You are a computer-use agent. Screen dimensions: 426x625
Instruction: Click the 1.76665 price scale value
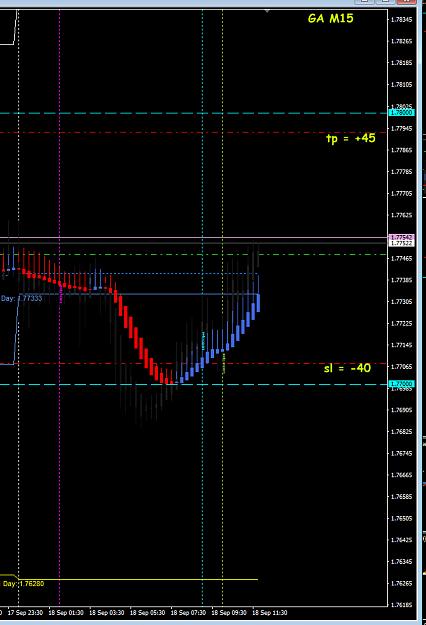[x=402, y=475]
